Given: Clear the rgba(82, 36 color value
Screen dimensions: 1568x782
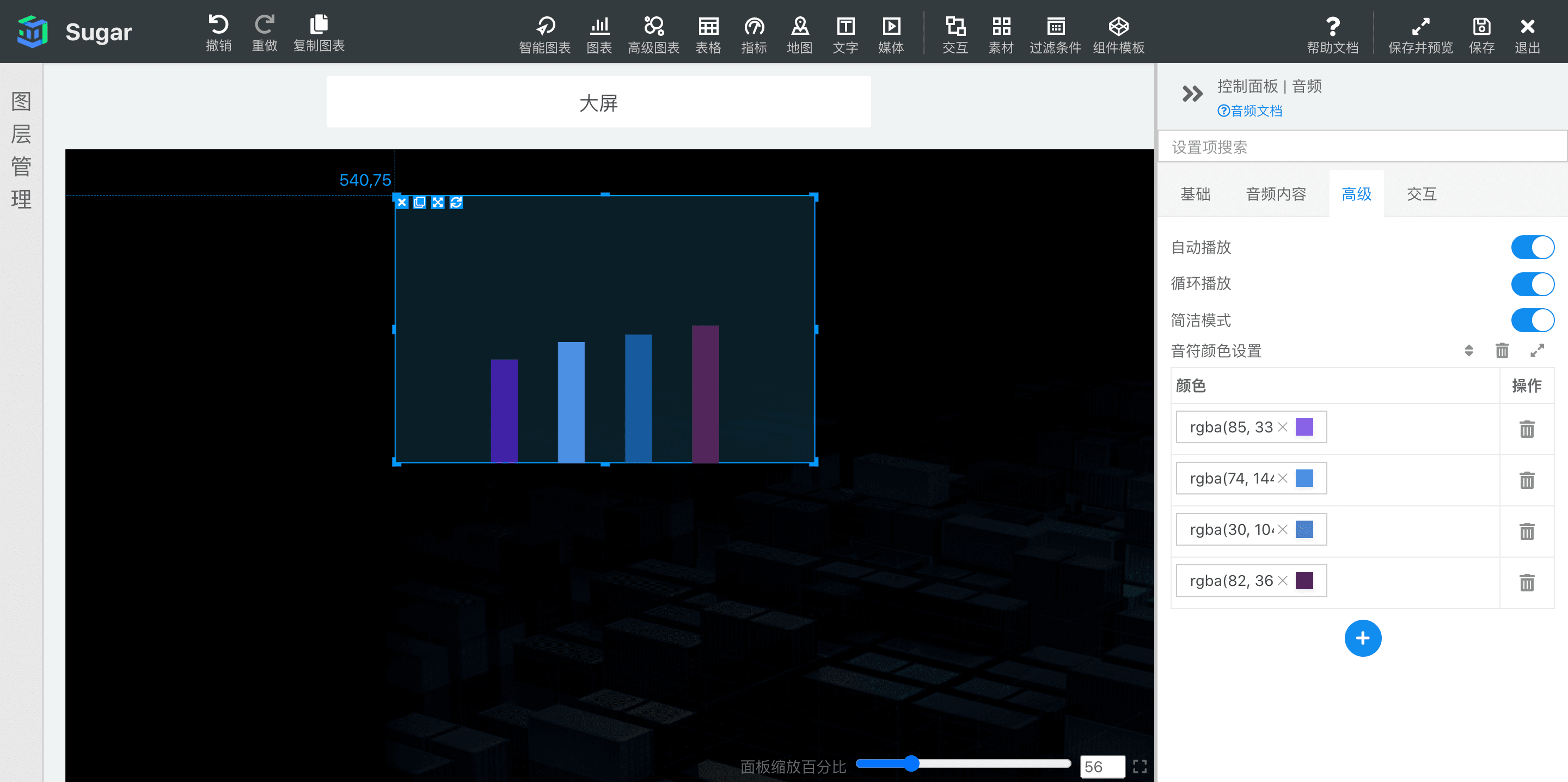Looking at the screenshot, I should 1282,581.
